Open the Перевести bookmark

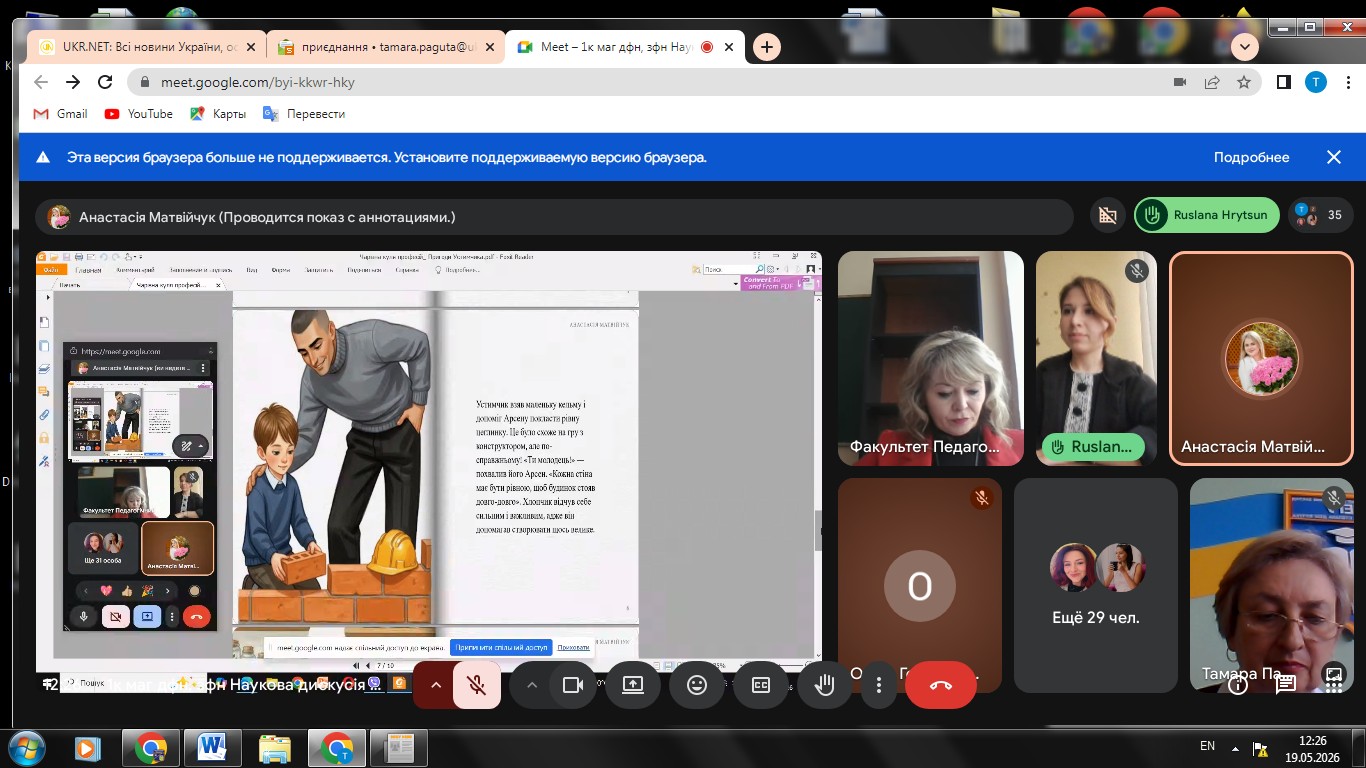point(304,114)
